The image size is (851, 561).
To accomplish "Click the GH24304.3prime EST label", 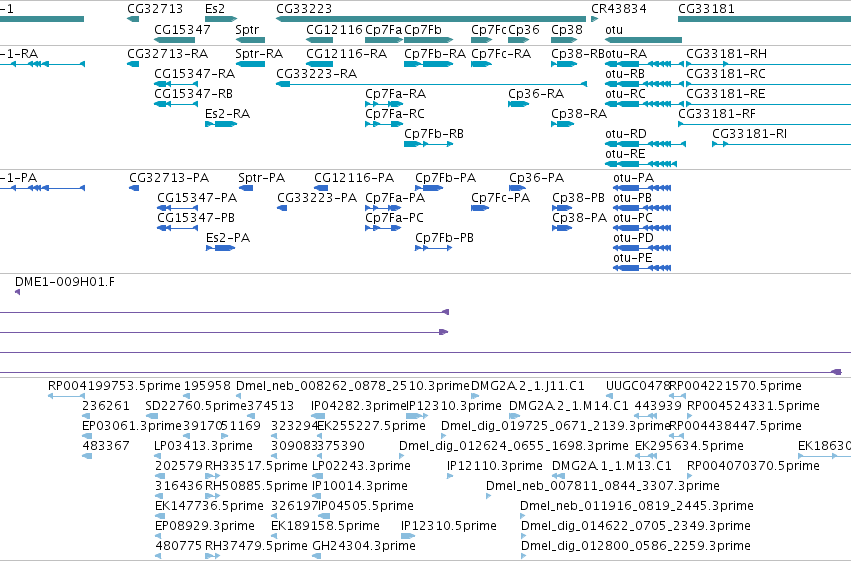I will tap(364, 546).
